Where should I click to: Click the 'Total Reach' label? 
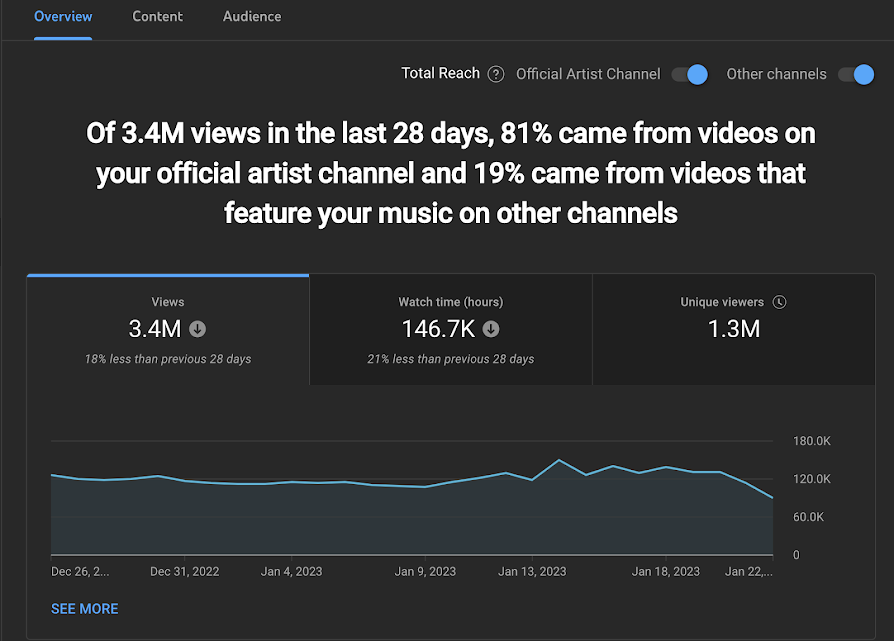point(440,74)
